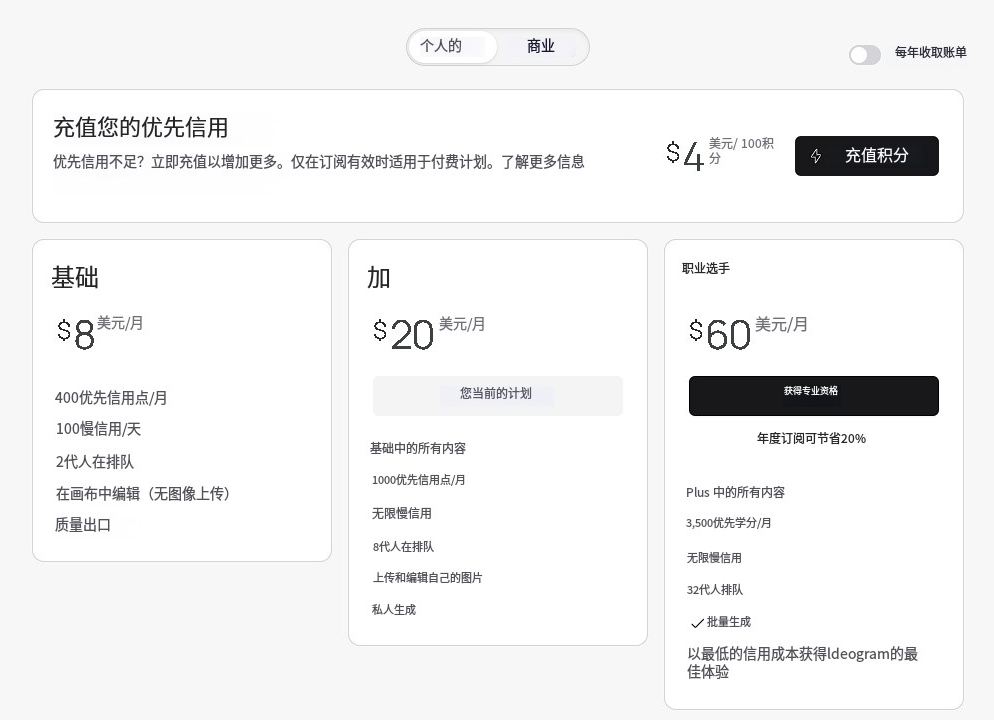Click the $4 per 100 积分 price
994x720 pixels.
click(719, 154)
